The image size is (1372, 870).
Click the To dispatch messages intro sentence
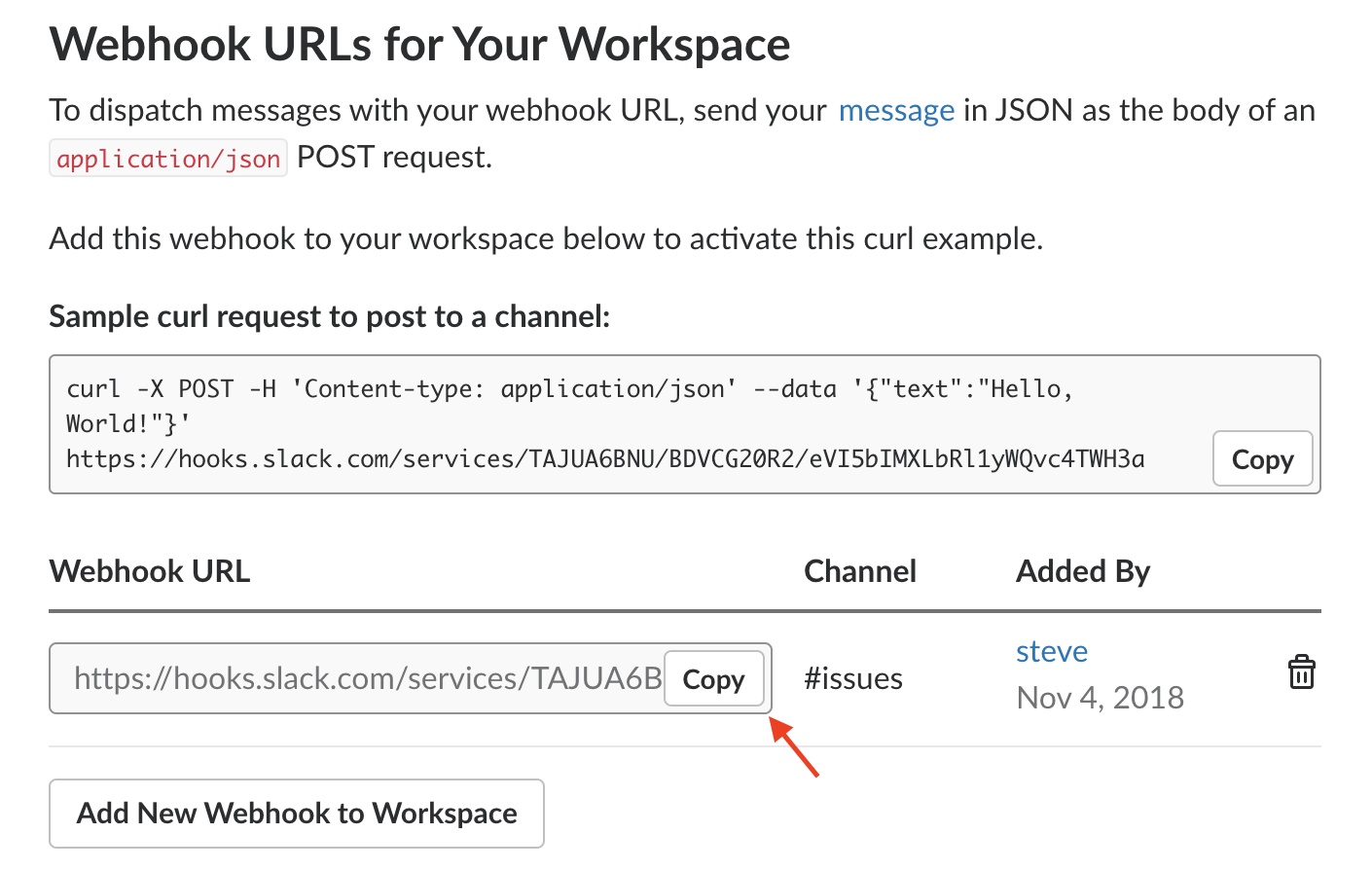point(438,111)
